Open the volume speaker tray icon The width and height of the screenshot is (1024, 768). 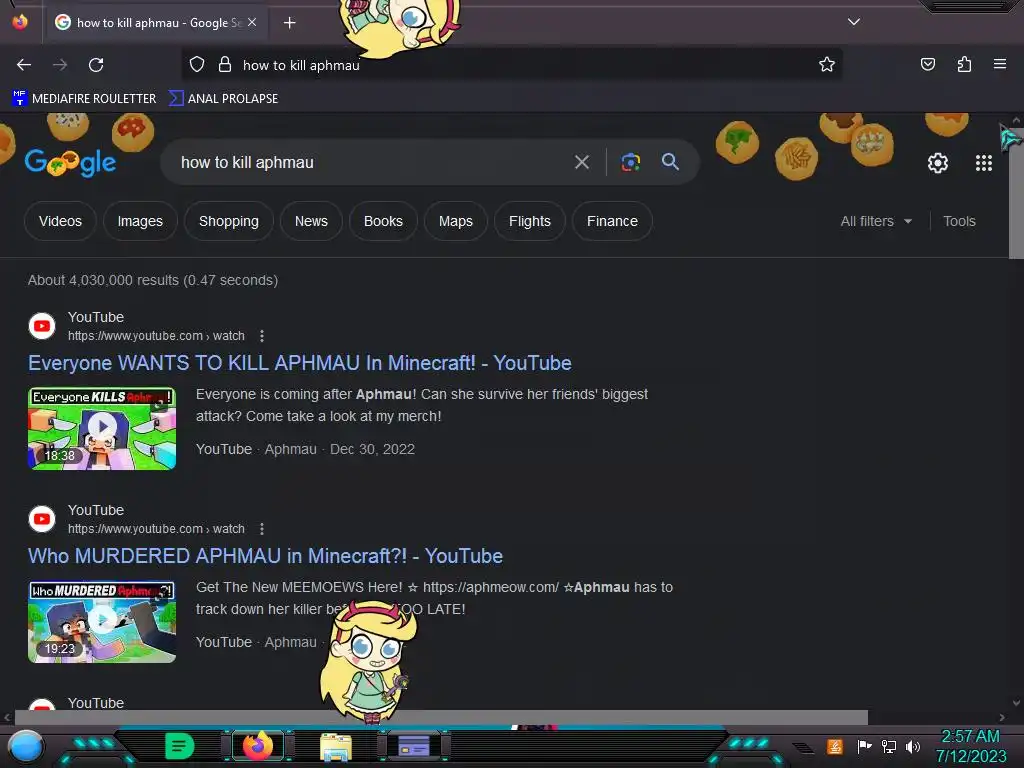point(912,746)
